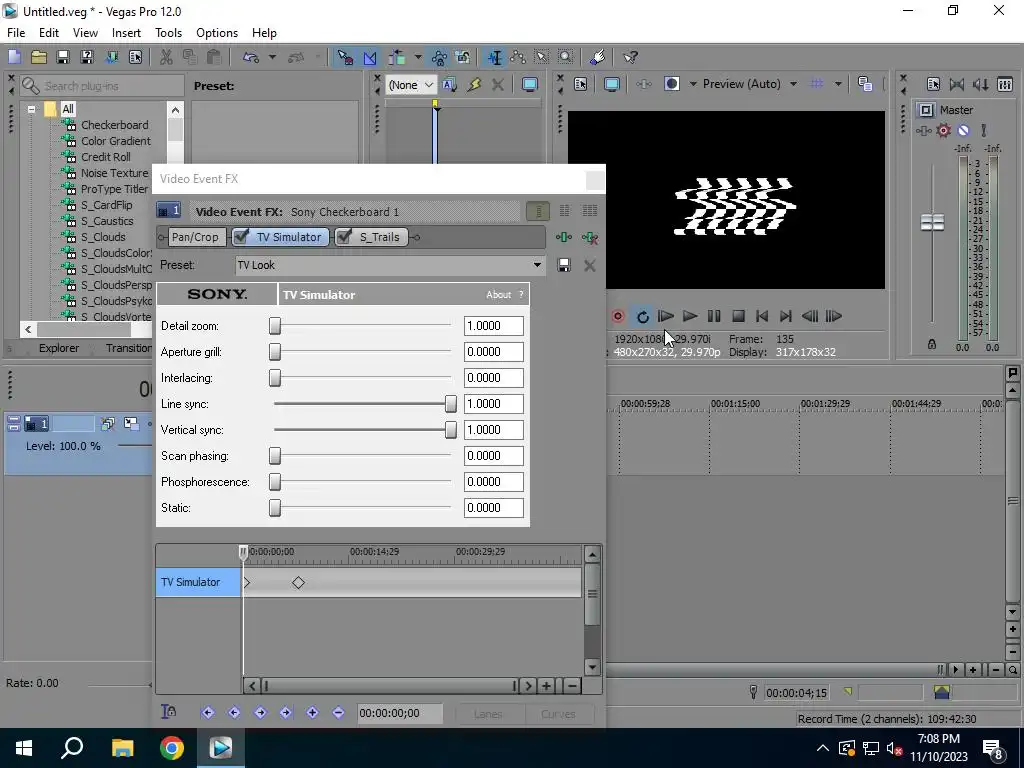The width and height of the screenshot is (1024, 768).
Task: Click the Line sync slider handle
Action: pos(451,404)
